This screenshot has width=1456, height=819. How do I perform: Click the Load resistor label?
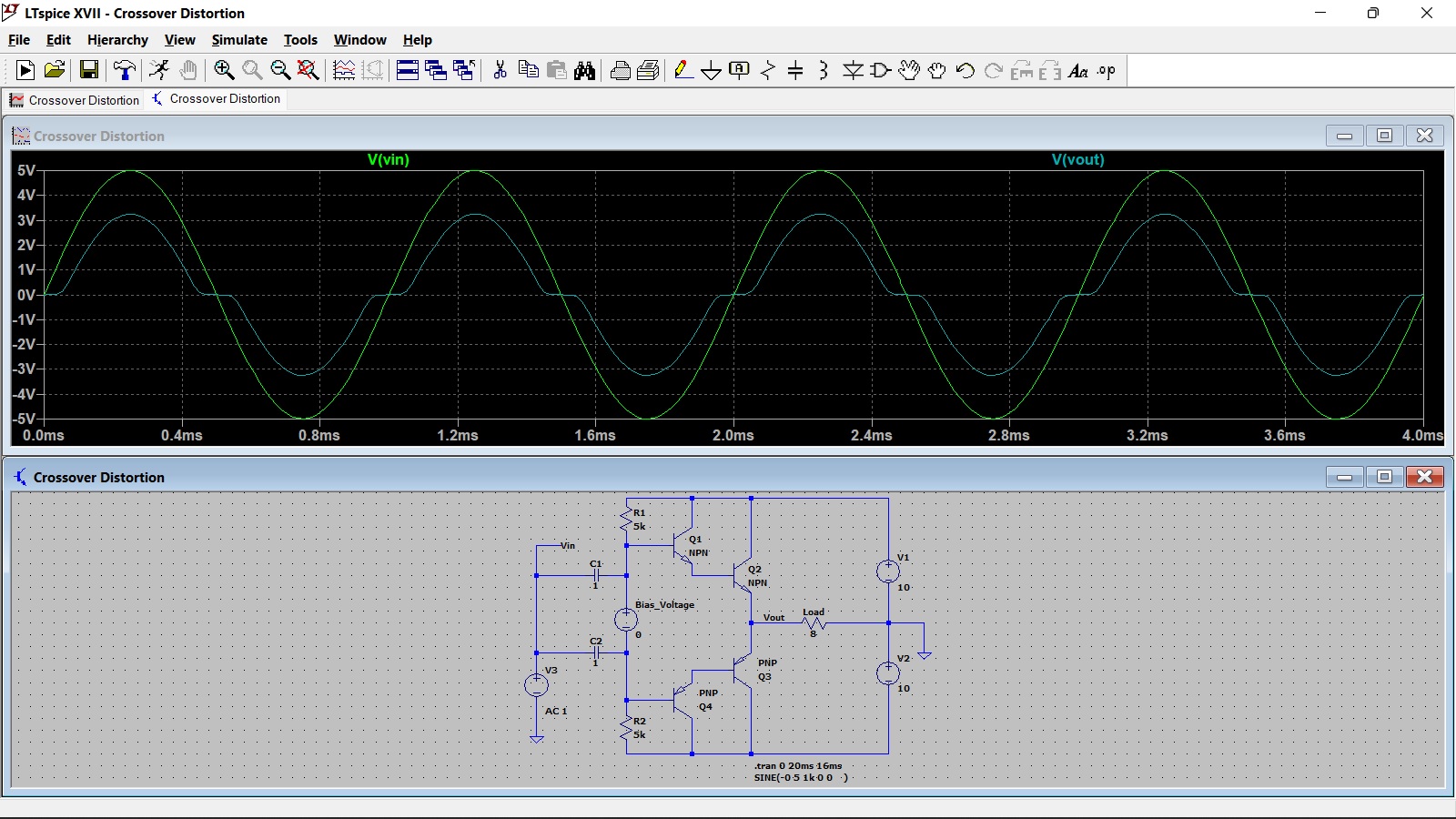point(814,612)
